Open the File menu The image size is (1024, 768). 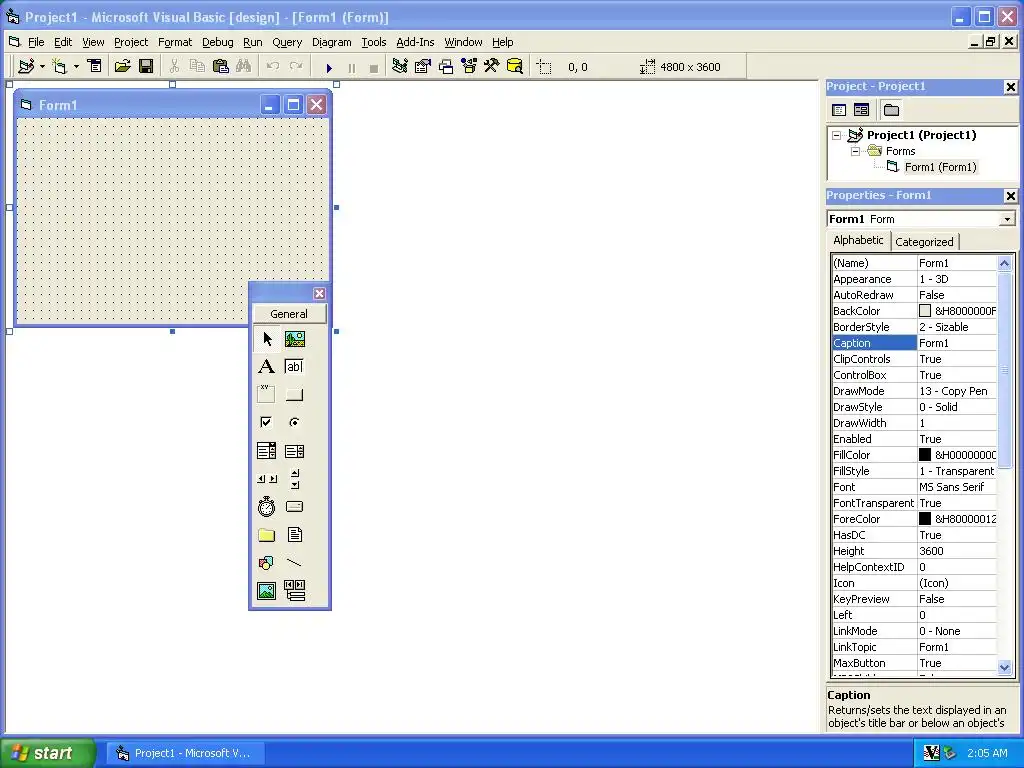pyautogui.click(x=36, y=42)
